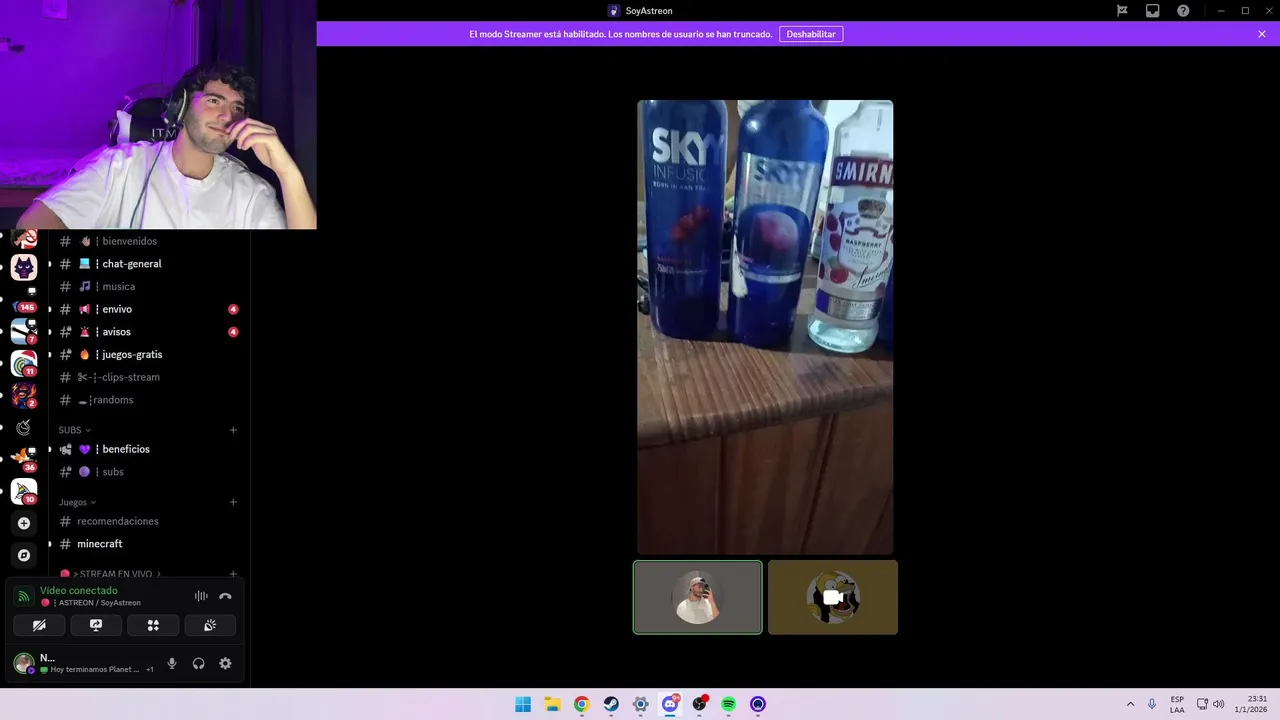The width and height of the screenshot is (1280, 720).
Task: Deafen audio with headphones icon
Action: [x=198, y=663]
